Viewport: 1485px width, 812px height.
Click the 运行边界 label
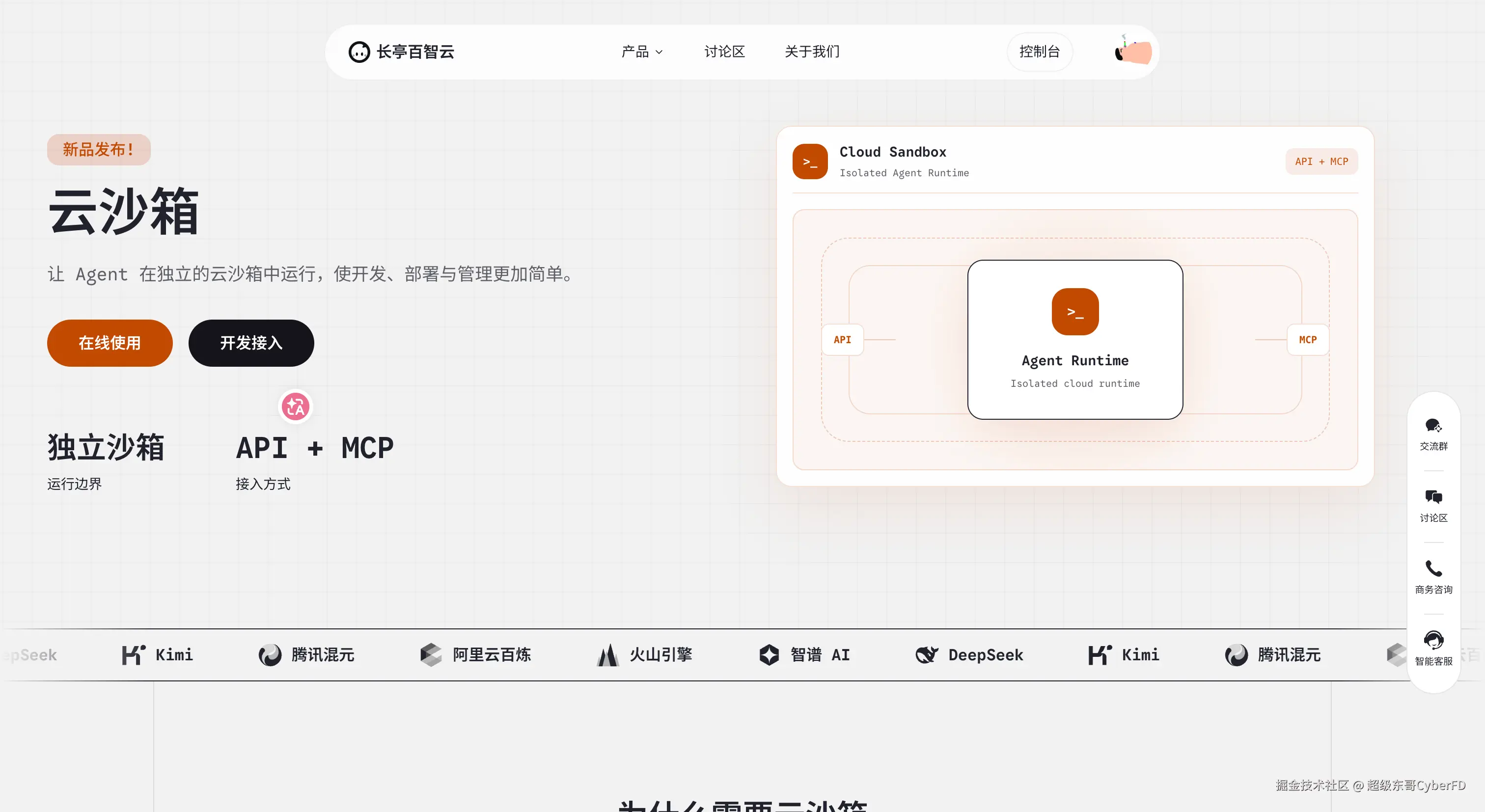coord(74,484)
